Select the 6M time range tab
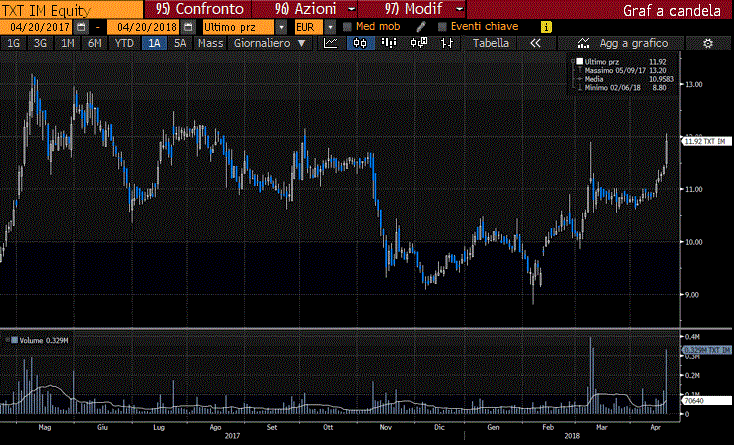This screenshot has height=445, width=734. (95, 44)
